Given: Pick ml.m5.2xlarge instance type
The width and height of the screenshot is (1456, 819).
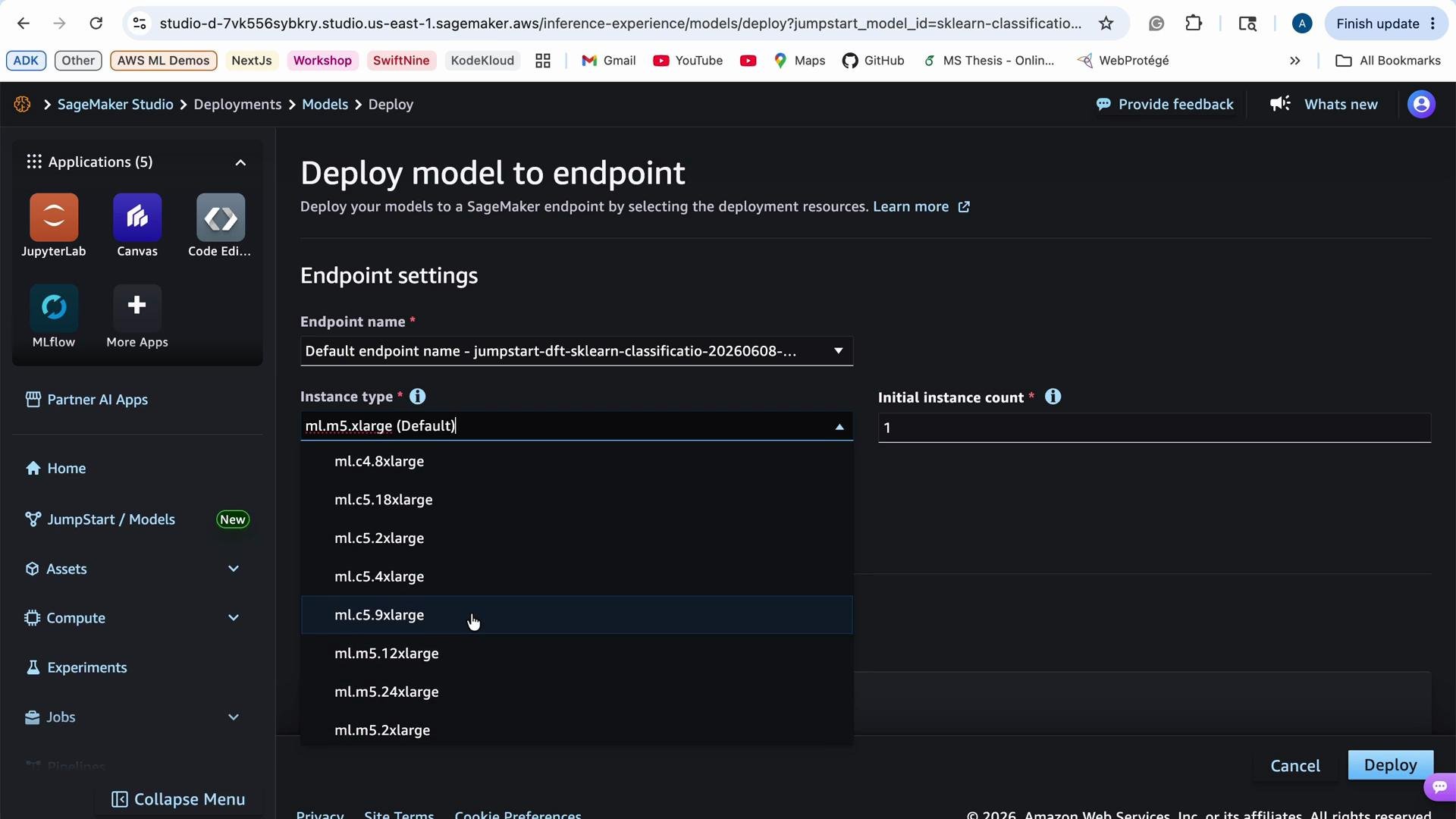Looking at the screenshot, I should (x=576, y=730).
